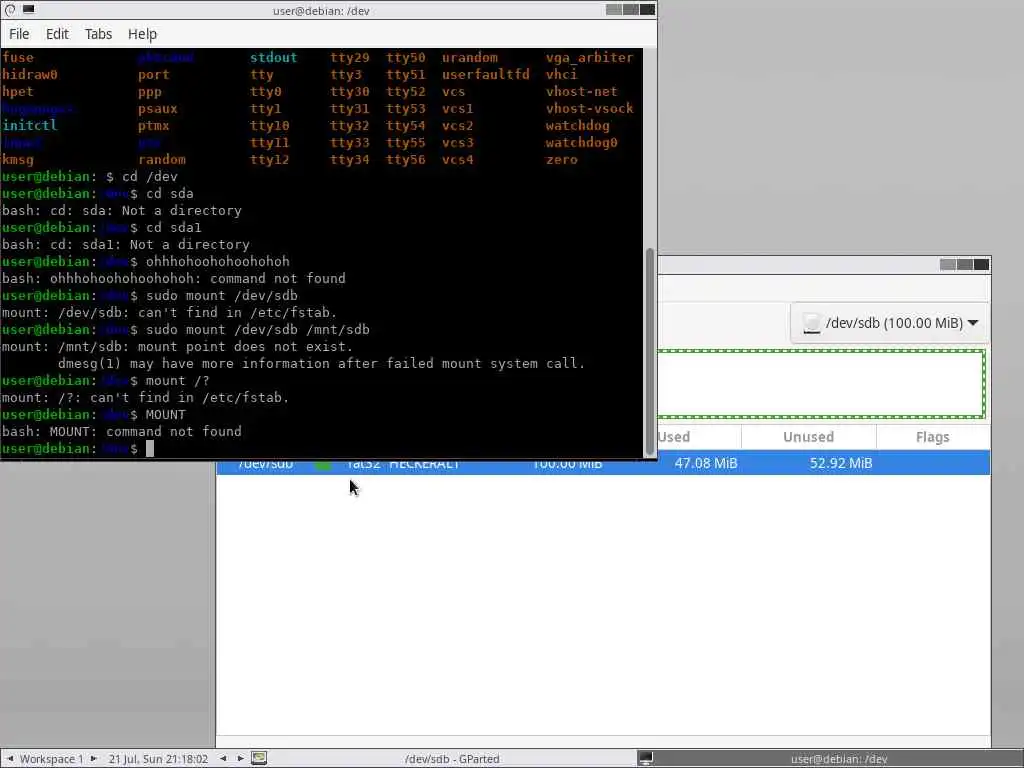The image size is (1024, 768).
Task: Switch to next workspace using arrow after Workspace 1
Action: click(x=93, y=758)
